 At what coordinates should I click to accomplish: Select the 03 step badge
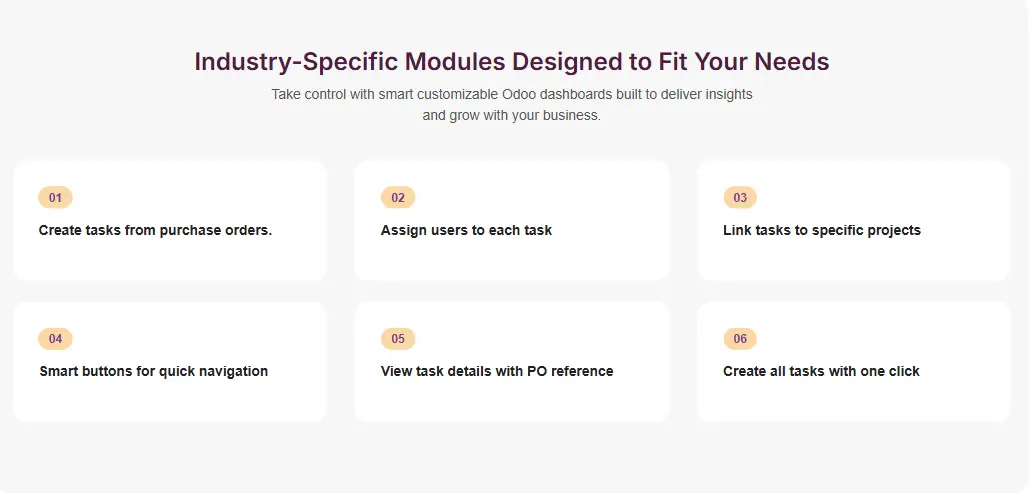tap(740, 198)
